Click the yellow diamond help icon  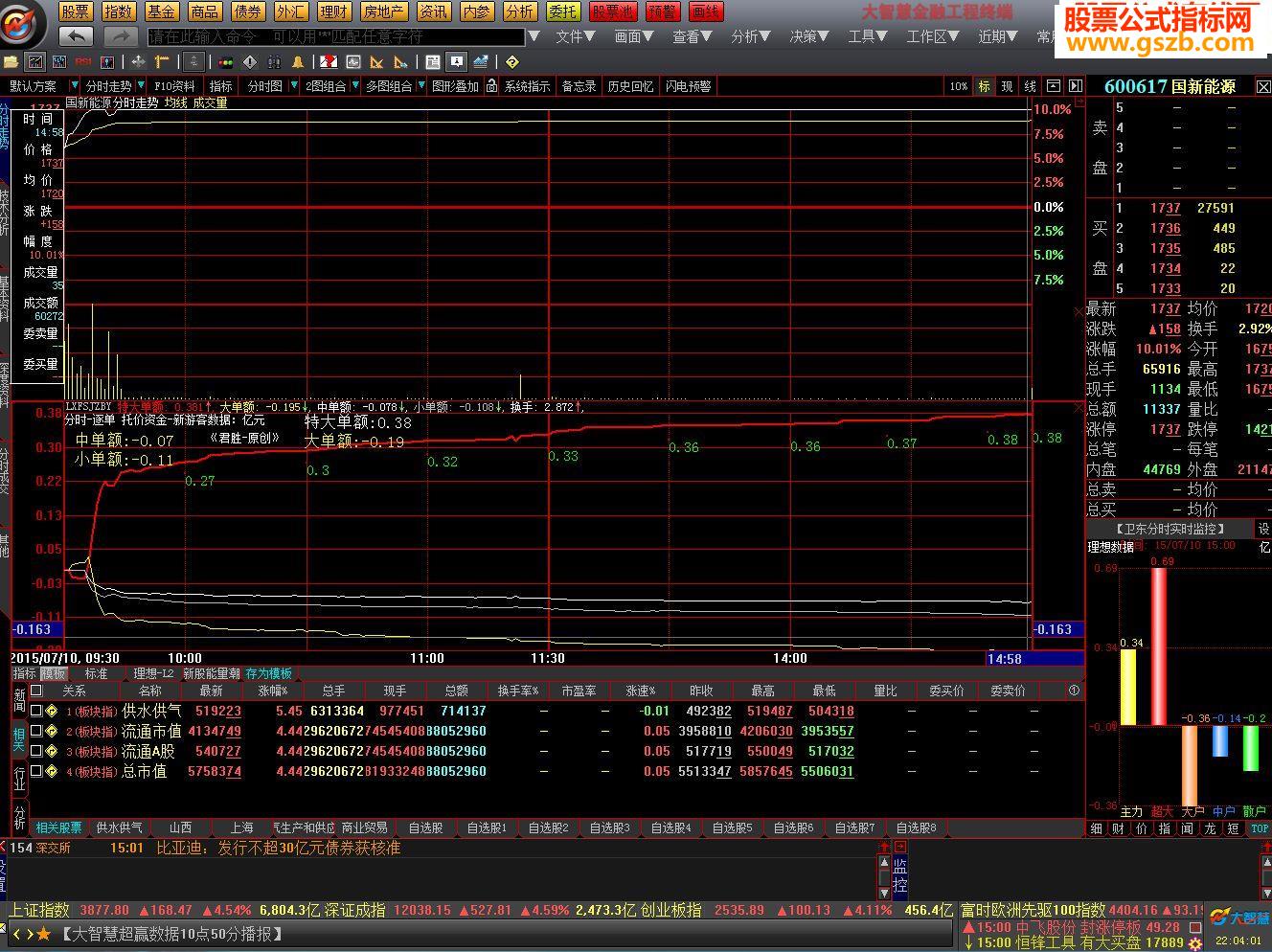point(512,62)
